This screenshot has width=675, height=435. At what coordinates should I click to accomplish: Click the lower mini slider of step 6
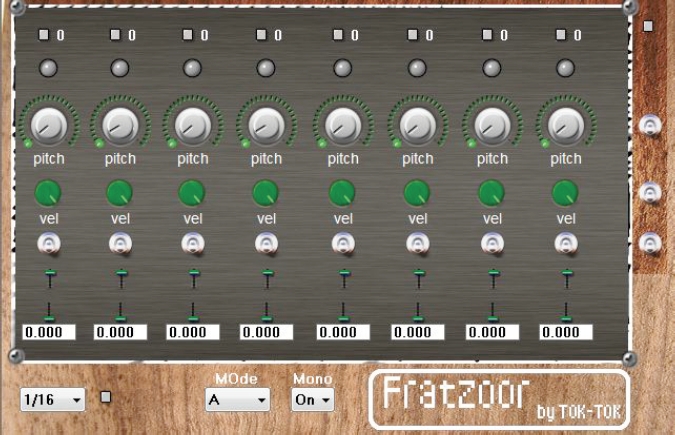tap(418, 312)
